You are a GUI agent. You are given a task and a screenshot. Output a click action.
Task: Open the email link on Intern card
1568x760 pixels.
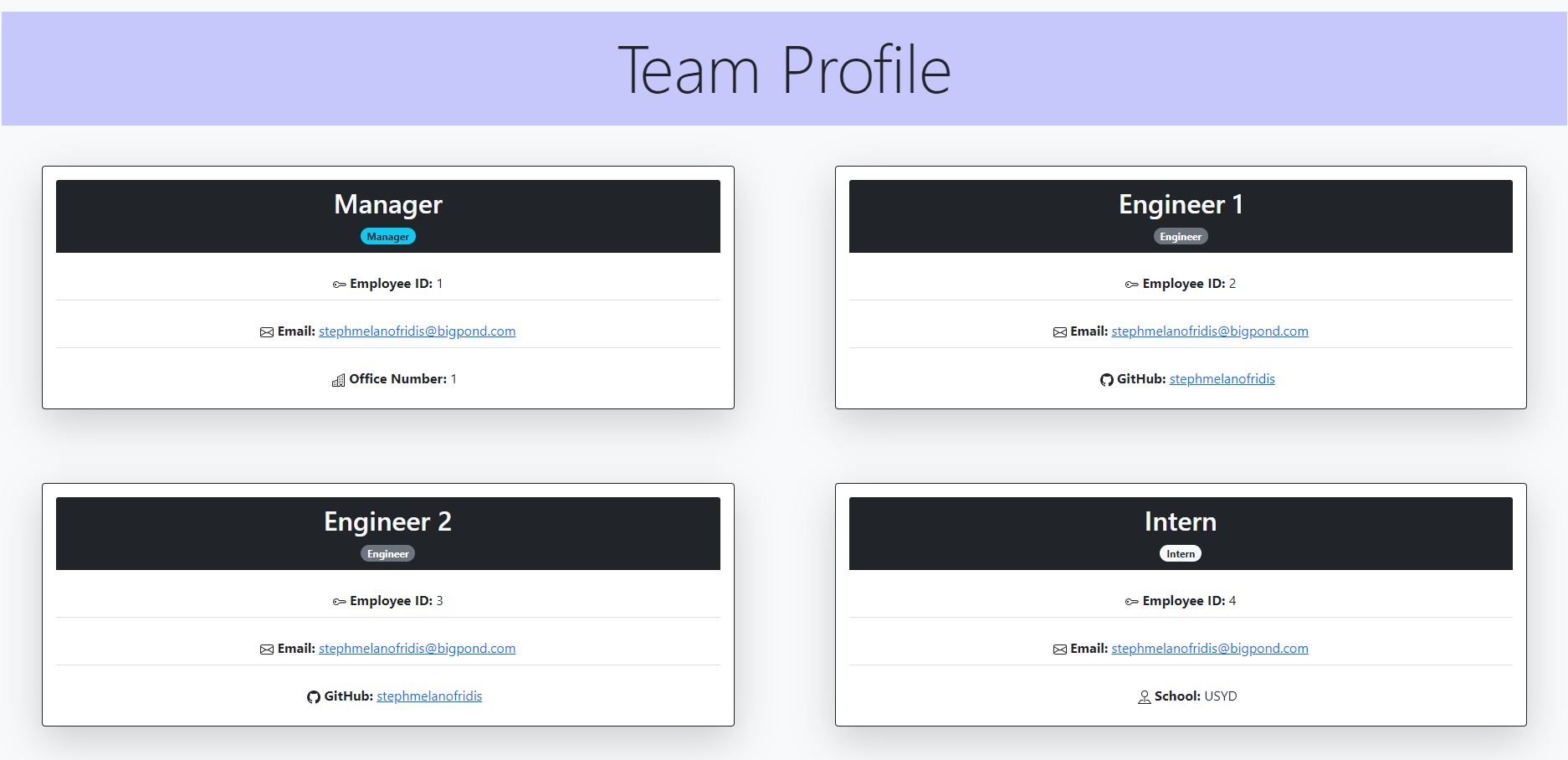click(x=1209, y=648)
